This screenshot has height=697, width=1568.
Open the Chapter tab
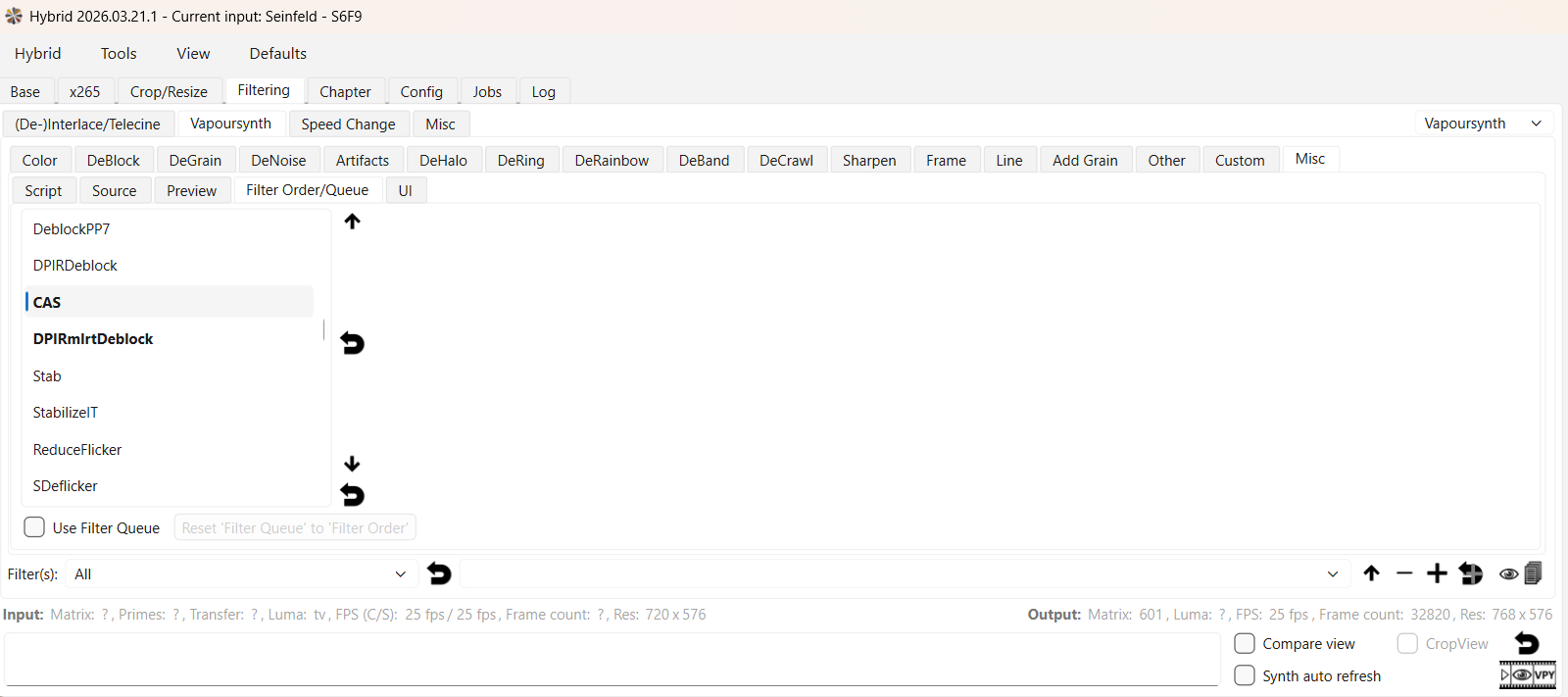click(x=345, y=91)
